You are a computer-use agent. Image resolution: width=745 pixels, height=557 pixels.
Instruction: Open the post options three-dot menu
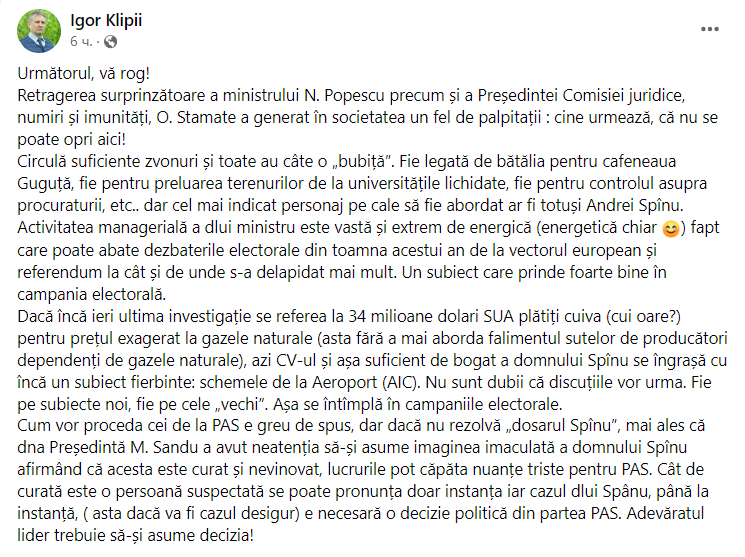pyautogui.click(x=710, y=30)
